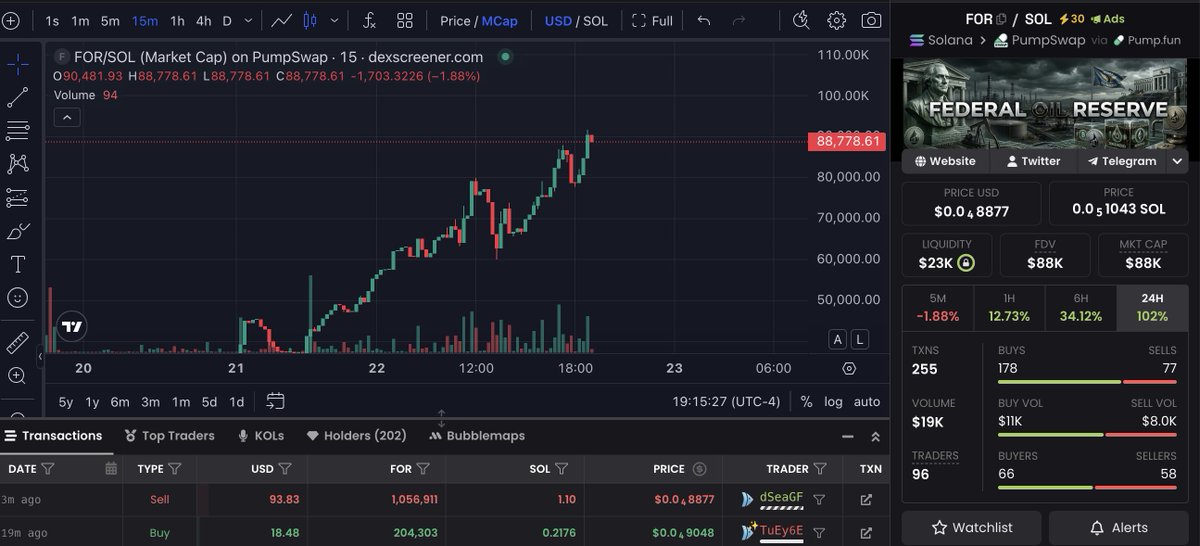Open transaction link for TuEy6E buy row
Image resolution: width=1200 pixels, height=546 pixels.
click(866, 533)
